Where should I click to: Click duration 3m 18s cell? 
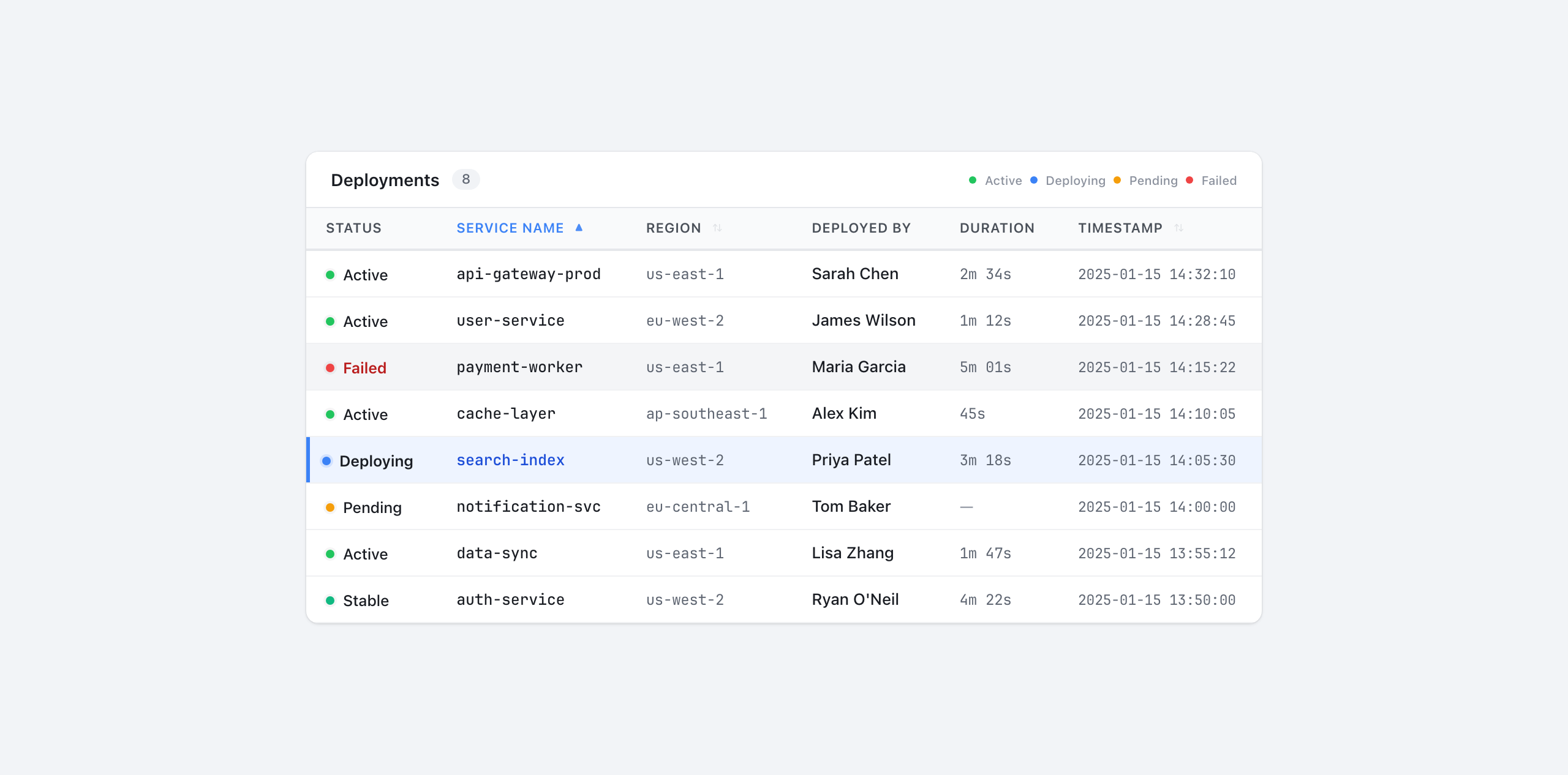point(985,461)
